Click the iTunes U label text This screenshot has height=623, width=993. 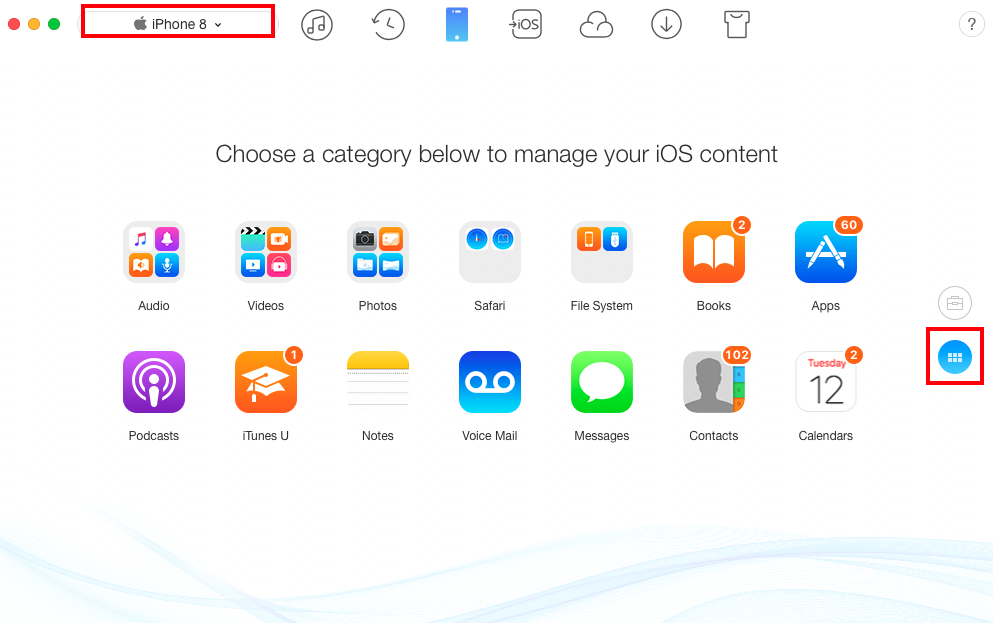coord(265,436)
